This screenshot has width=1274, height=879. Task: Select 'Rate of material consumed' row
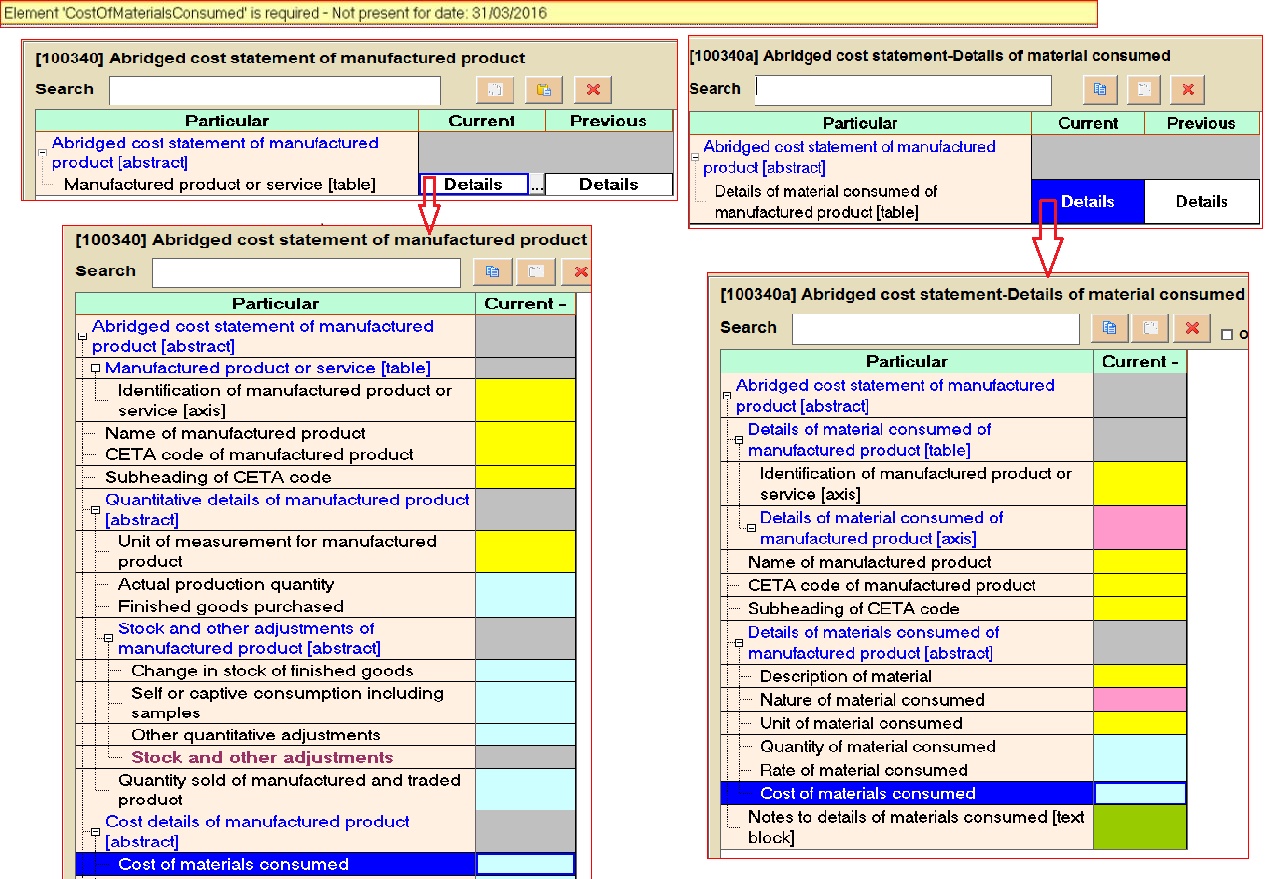[863, 770]
